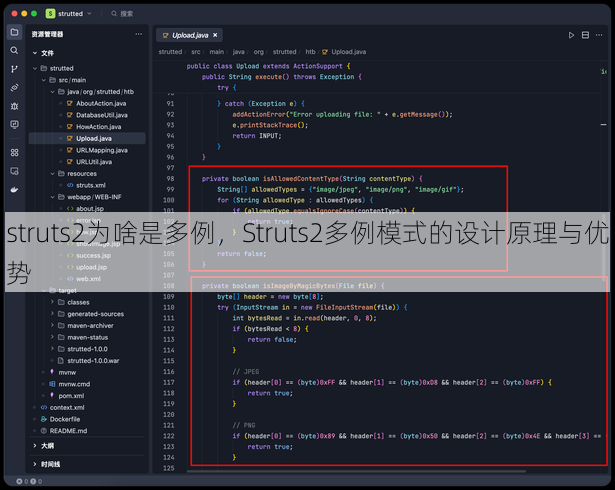Expand the 时间线 timeline section
The height and width of the screenshot is (490, 615).
point(35,464)
